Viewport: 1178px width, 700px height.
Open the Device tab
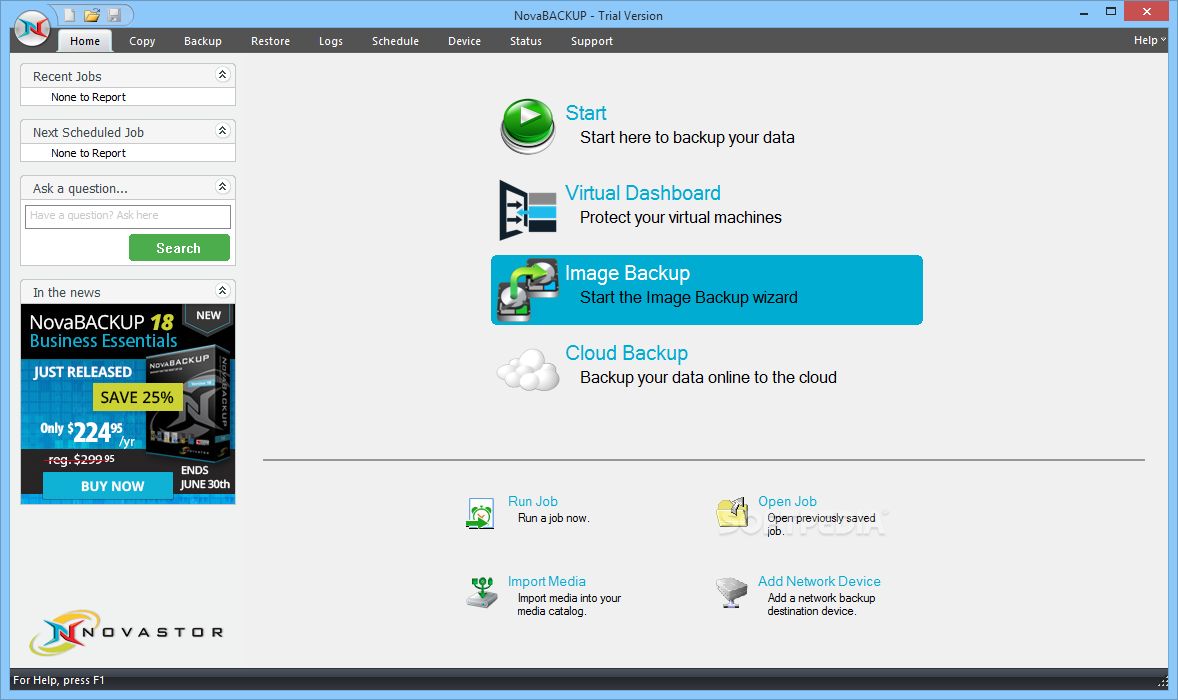point(464,41)
